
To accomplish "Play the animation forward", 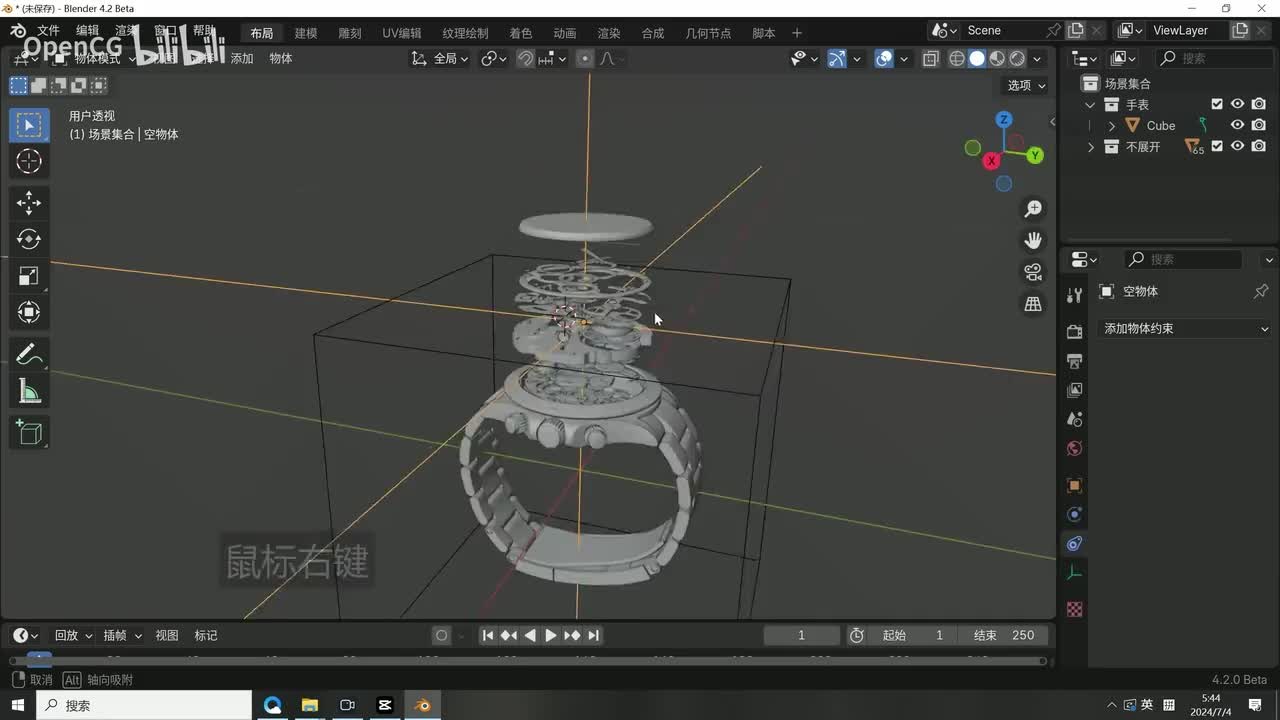I will click(551, 635).
